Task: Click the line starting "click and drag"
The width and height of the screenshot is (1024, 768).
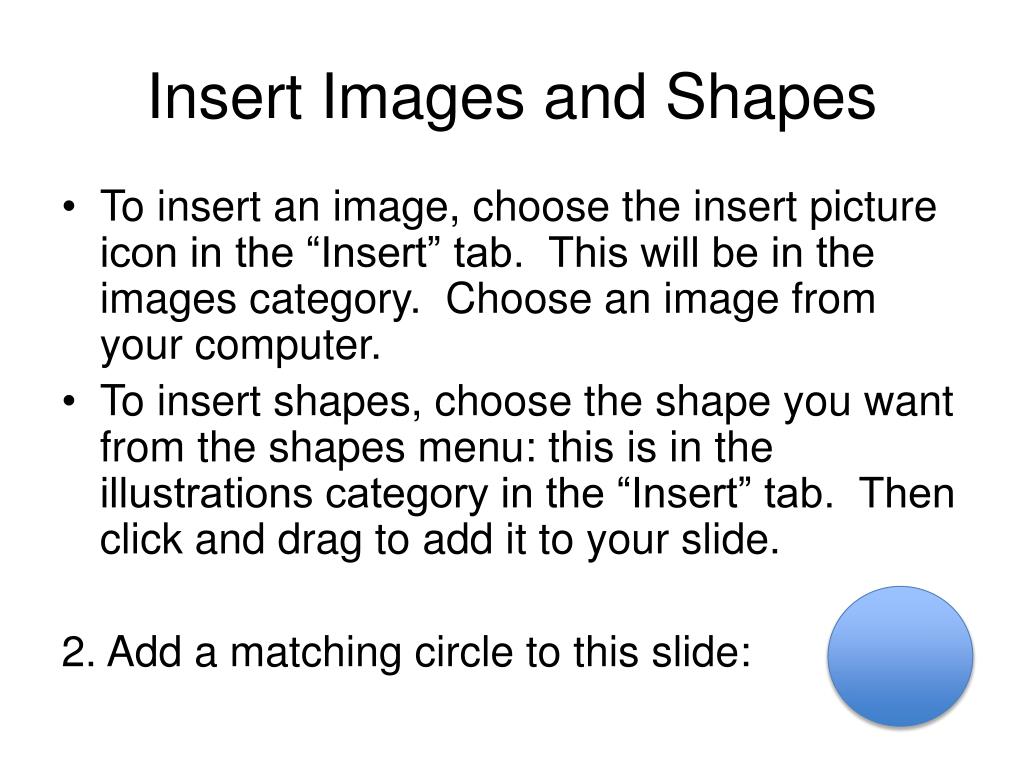Action: click(440, 541)
